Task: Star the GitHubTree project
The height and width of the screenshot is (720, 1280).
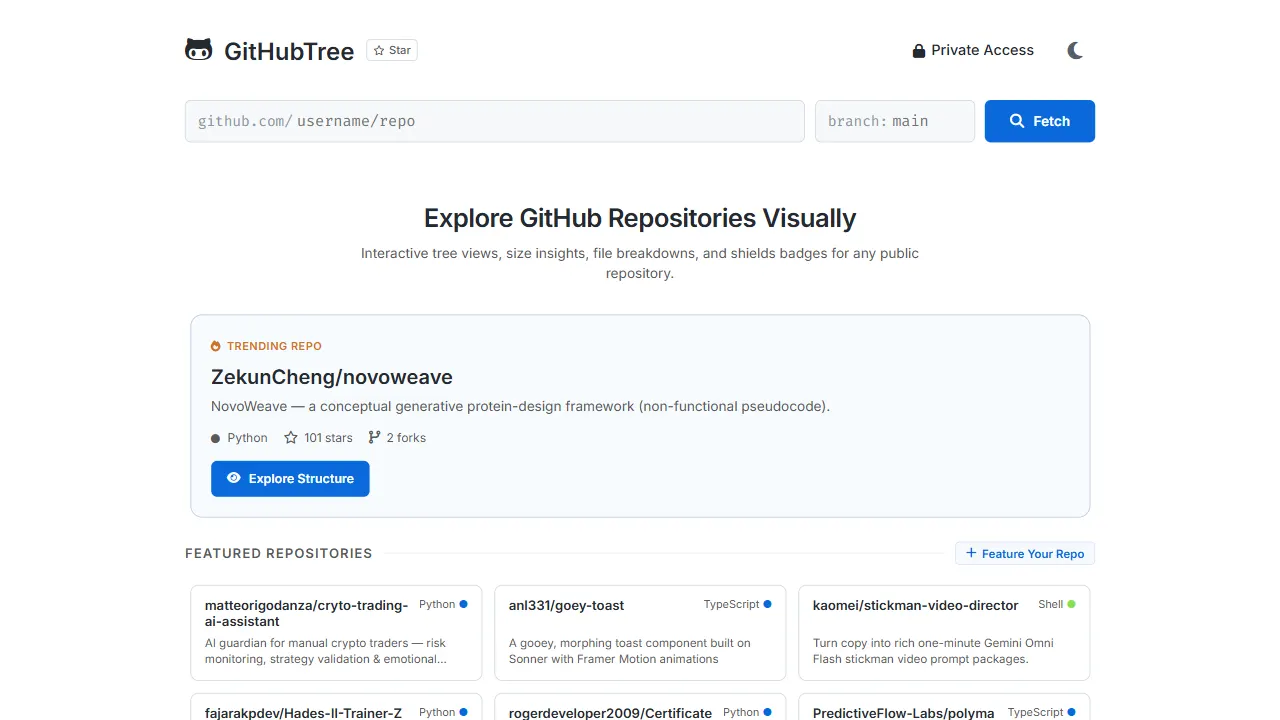Action: click(x=392, y=50)
